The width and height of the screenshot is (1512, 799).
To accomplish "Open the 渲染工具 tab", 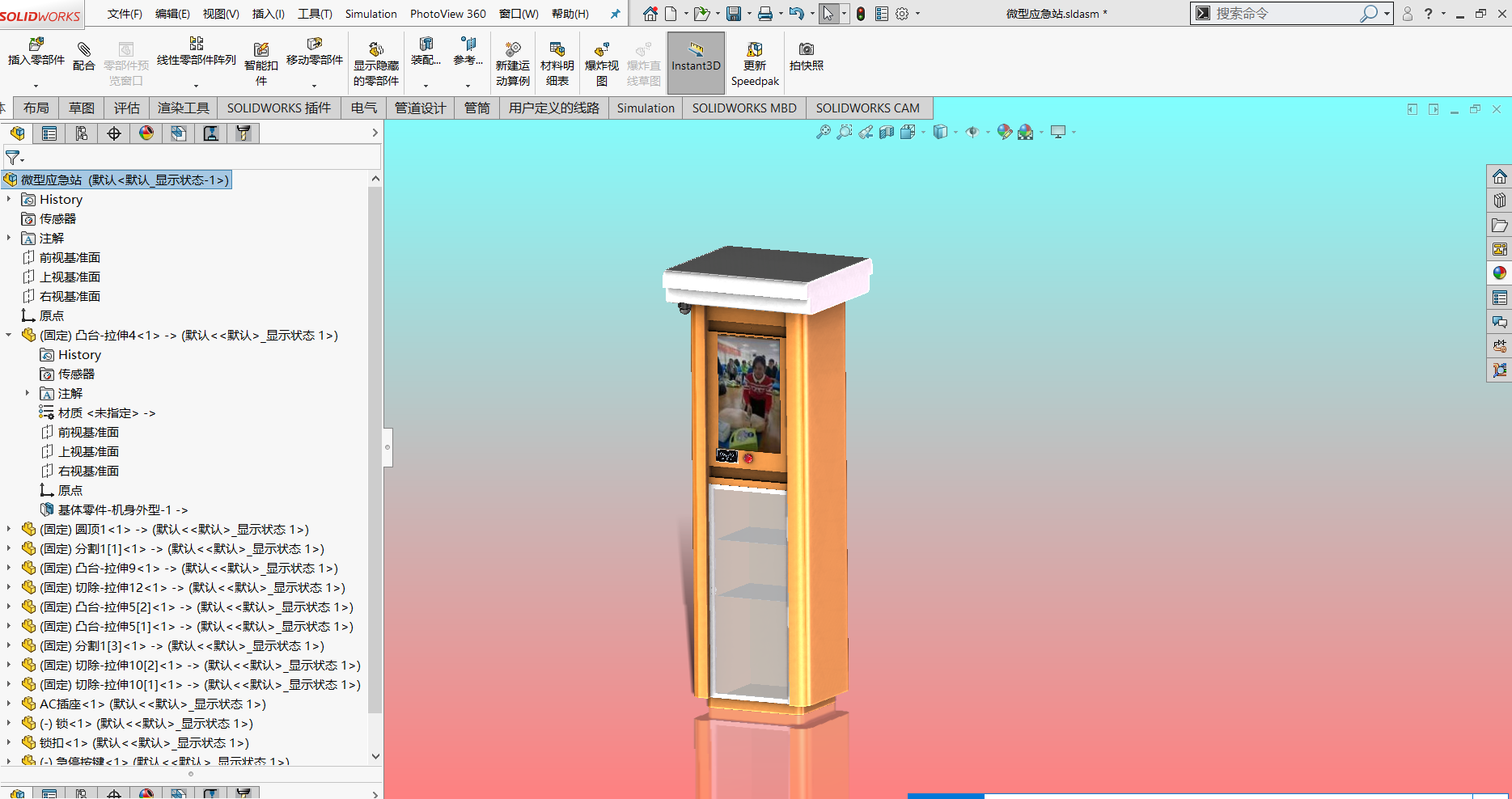I will coord(184,108).
